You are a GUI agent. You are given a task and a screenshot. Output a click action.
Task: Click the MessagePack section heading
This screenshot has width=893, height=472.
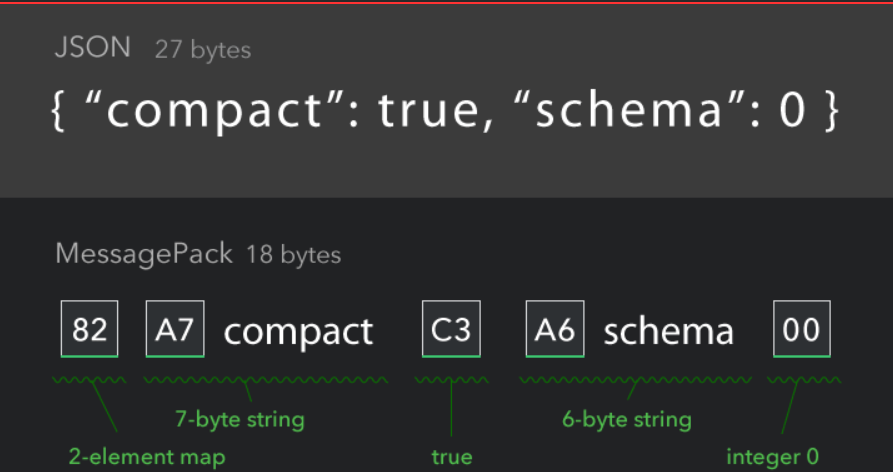click(145, 253)
